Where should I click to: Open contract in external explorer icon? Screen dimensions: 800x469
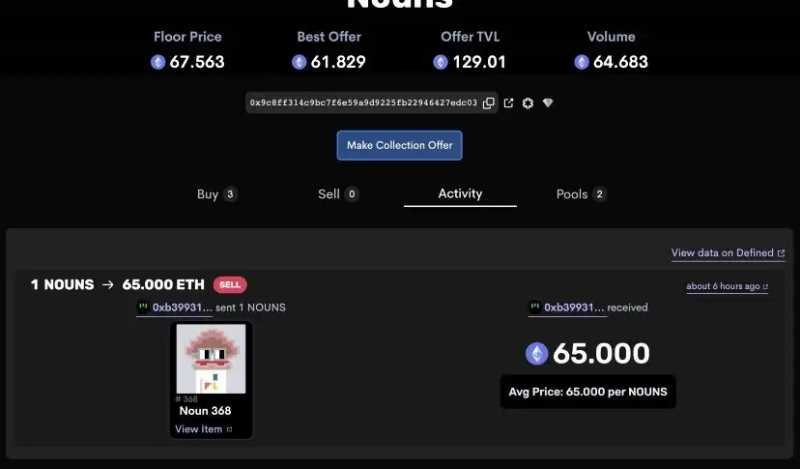[508, 103]
